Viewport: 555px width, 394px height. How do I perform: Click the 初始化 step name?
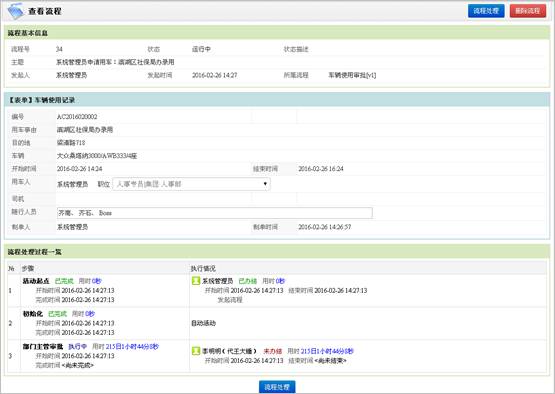point(33,314)
